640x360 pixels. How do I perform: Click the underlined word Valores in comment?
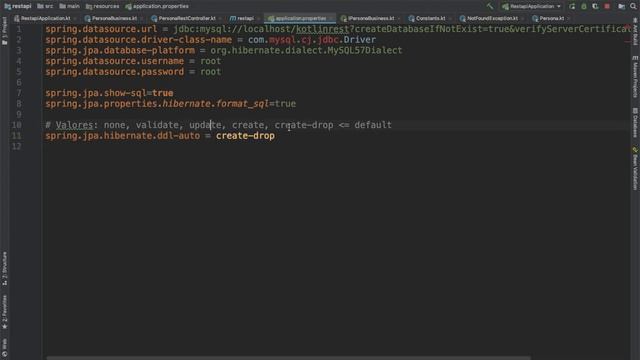coord(74,125)
